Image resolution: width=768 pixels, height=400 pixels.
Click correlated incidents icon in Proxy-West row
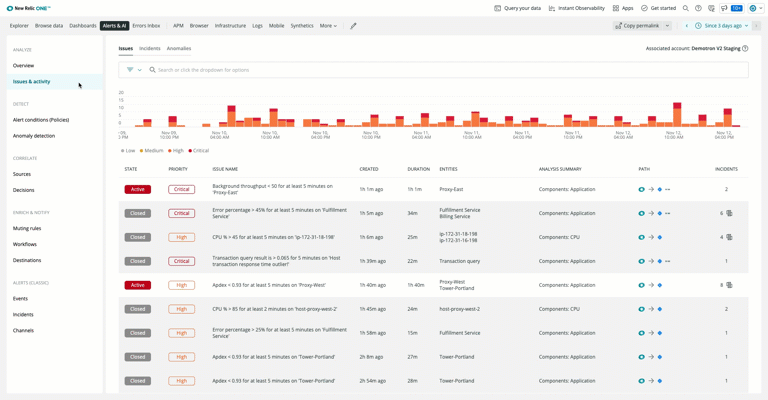pos(729,285)
